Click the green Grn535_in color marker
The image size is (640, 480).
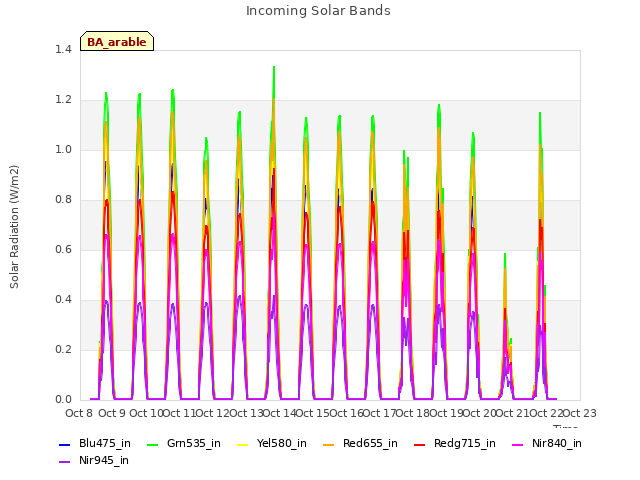(152, 444)
